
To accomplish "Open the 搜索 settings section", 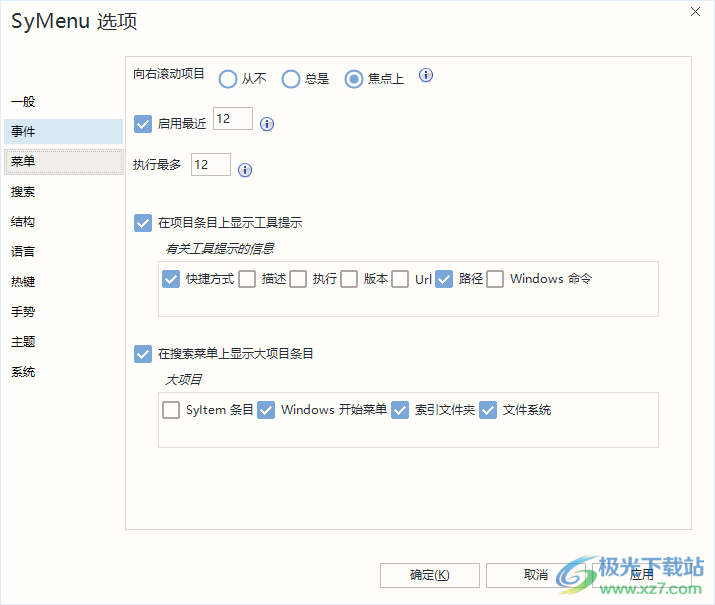I will tap(63, 191).
